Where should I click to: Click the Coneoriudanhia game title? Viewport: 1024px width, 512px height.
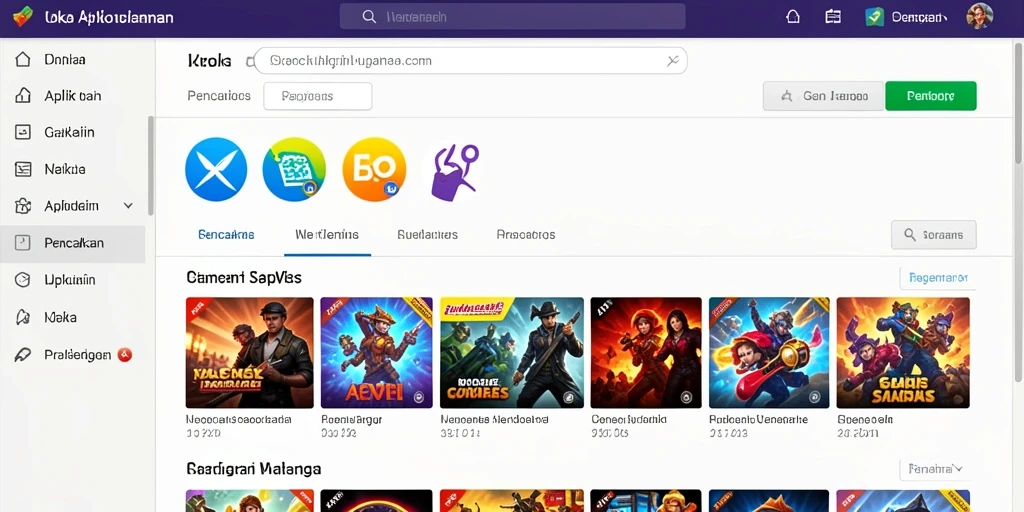(x=628, y=420)
